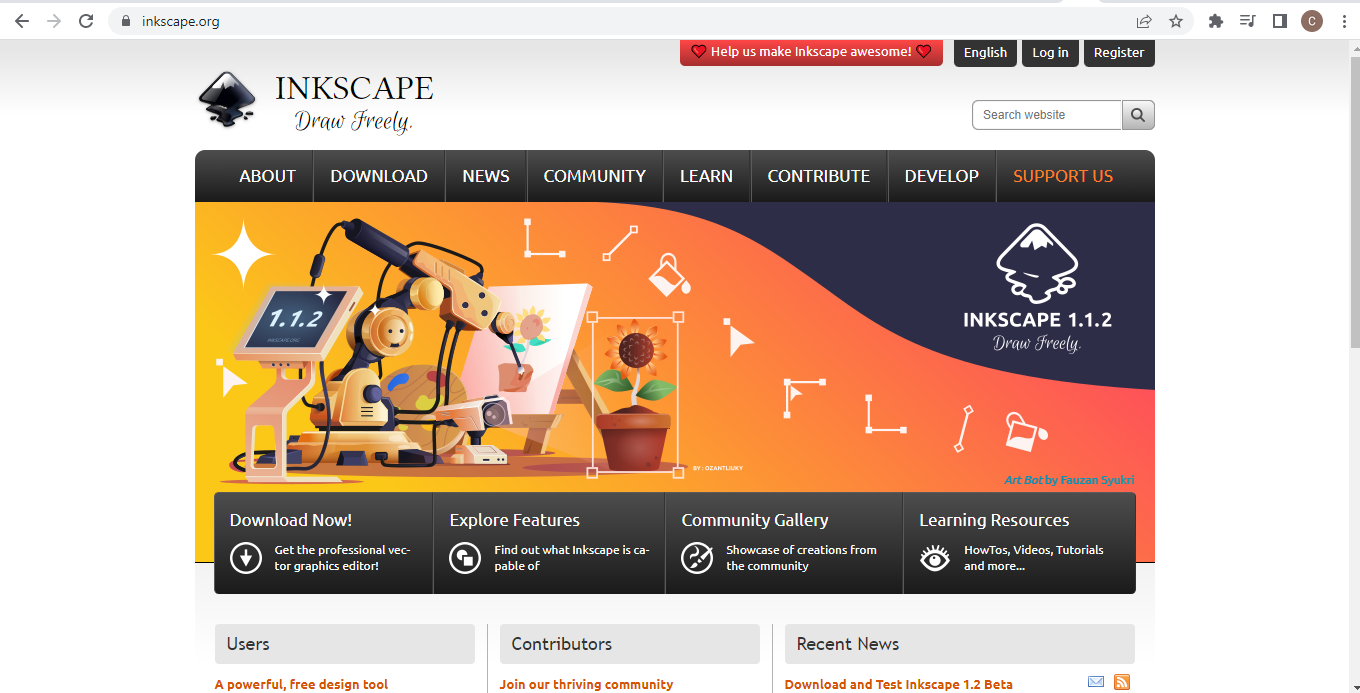Click the orange RSS feed icon

pos(1122,682)
